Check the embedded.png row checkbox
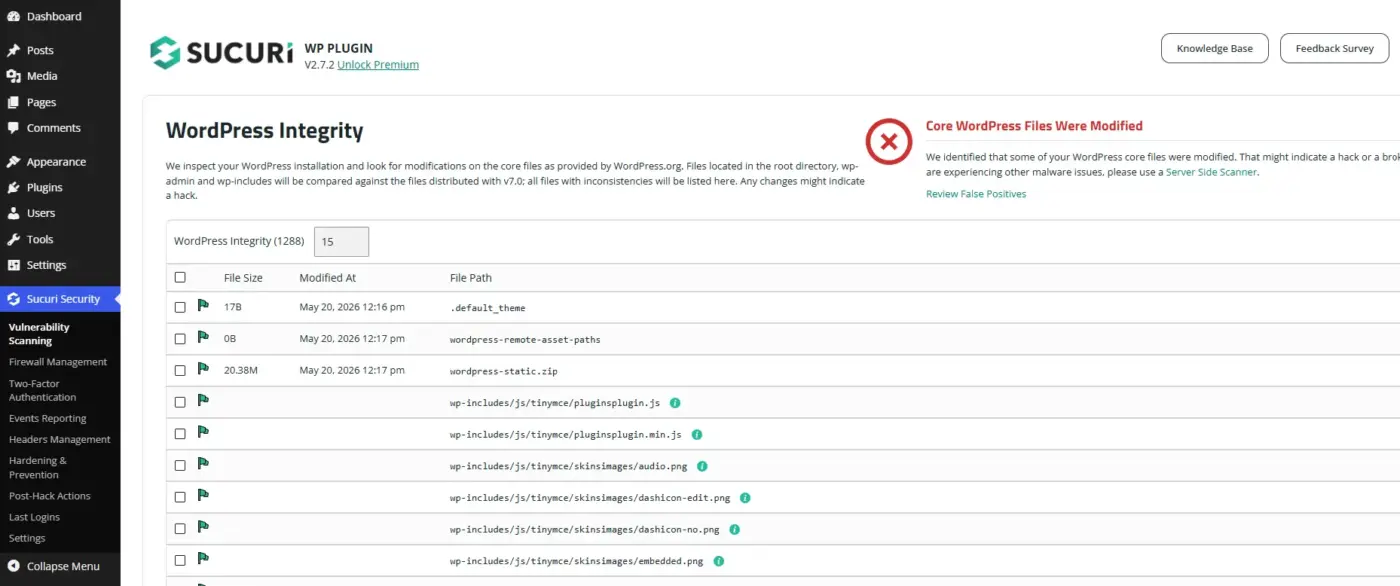 (x=180, y=560)
